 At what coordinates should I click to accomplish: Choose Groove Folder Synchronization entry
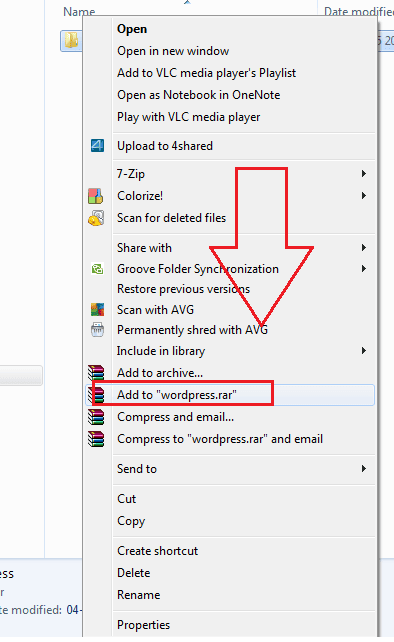198,269
